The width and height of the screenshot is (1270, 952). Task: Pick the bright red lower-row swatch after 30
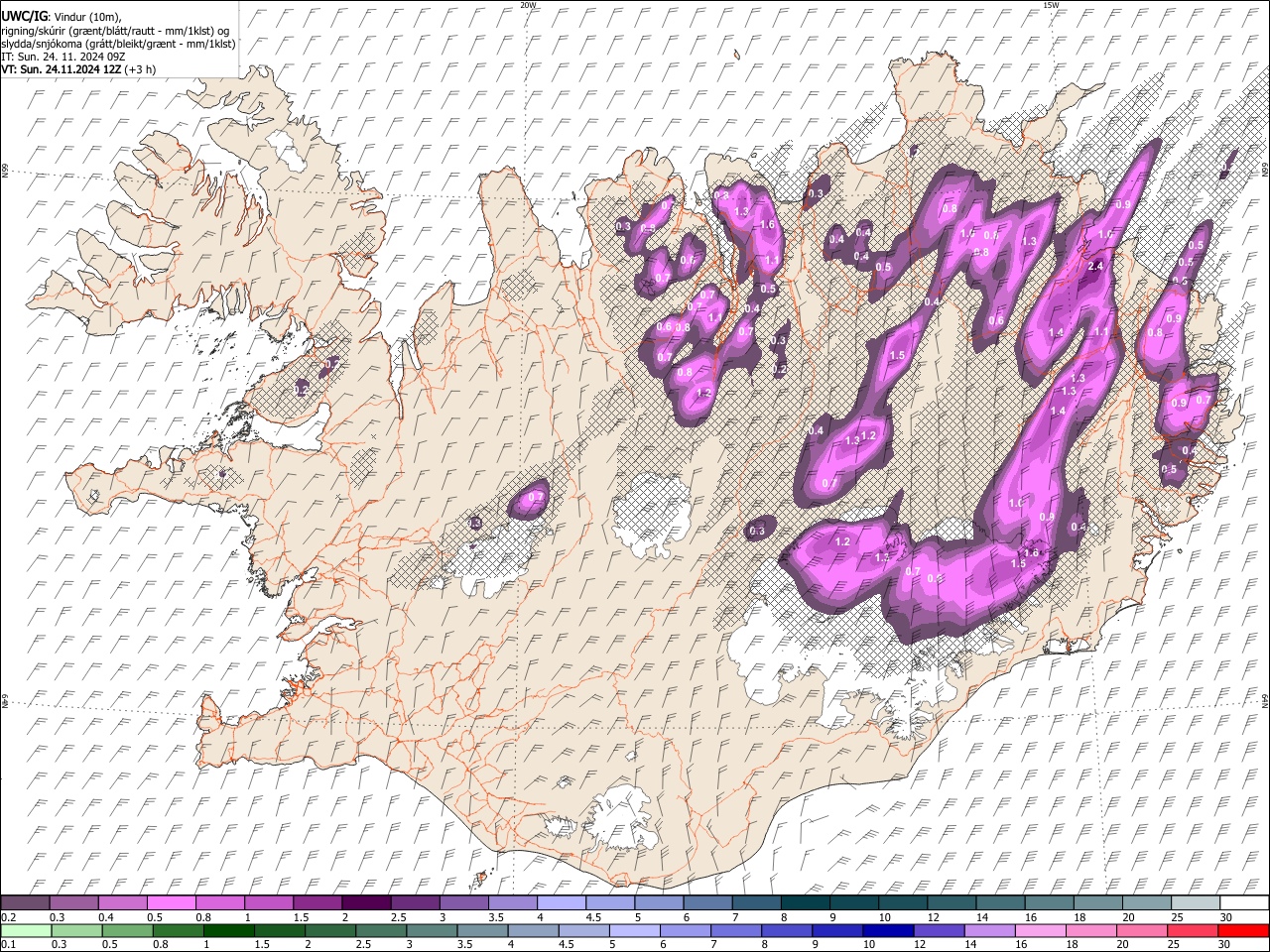[x=1244, y=930]
